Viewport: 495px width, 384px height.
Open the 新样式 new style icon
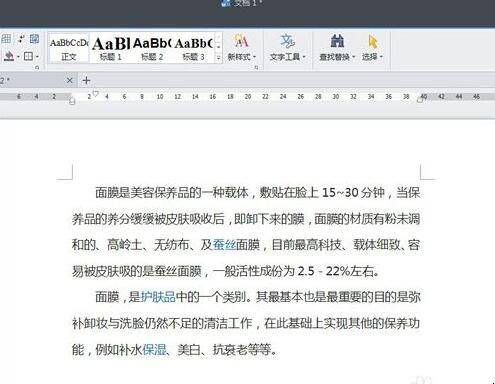[241, 41]
